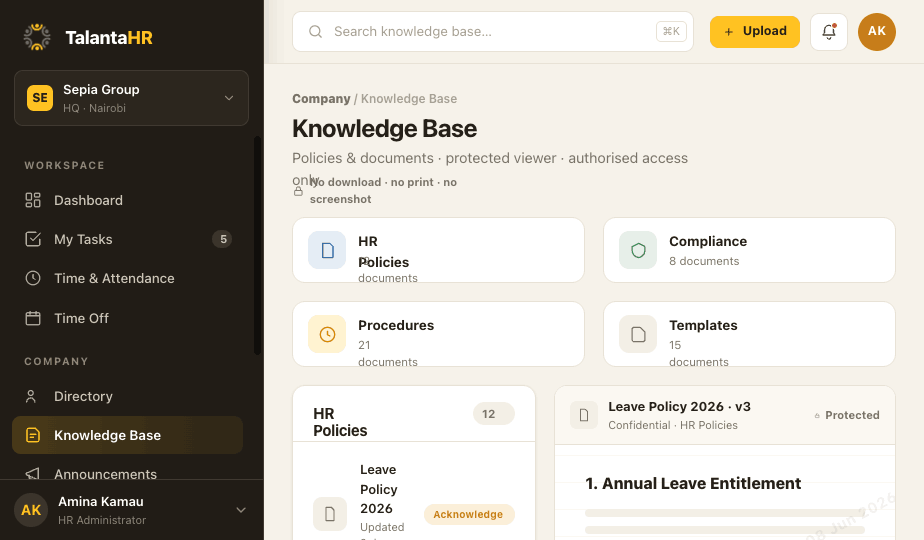Viewport: 924px width, 540px height.
Task: Open My Tasks
Action: tap(127, 239)
